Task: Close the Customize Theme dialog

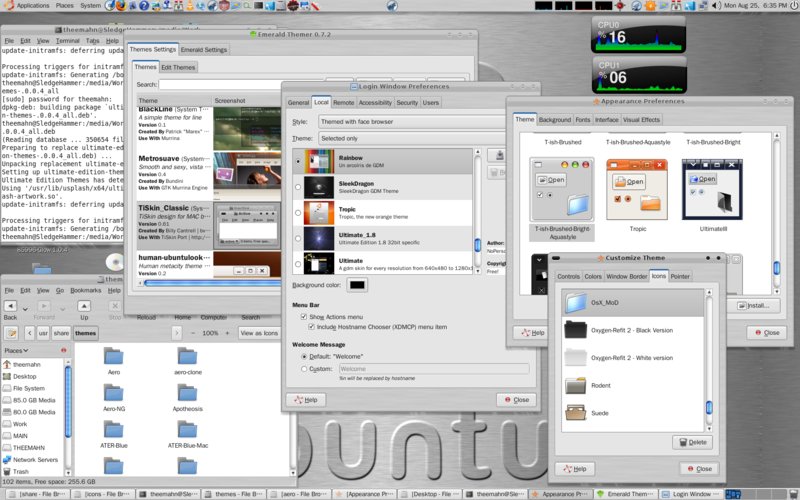Action: [x=699, y=468]
